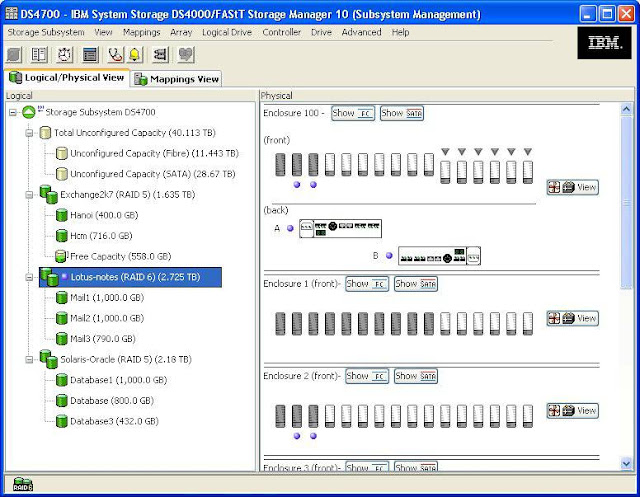Collapse Solaris-Oracle array node
The height and width of the screenshot is (497, 640).
pyautogui.click(x=29, y=360)
